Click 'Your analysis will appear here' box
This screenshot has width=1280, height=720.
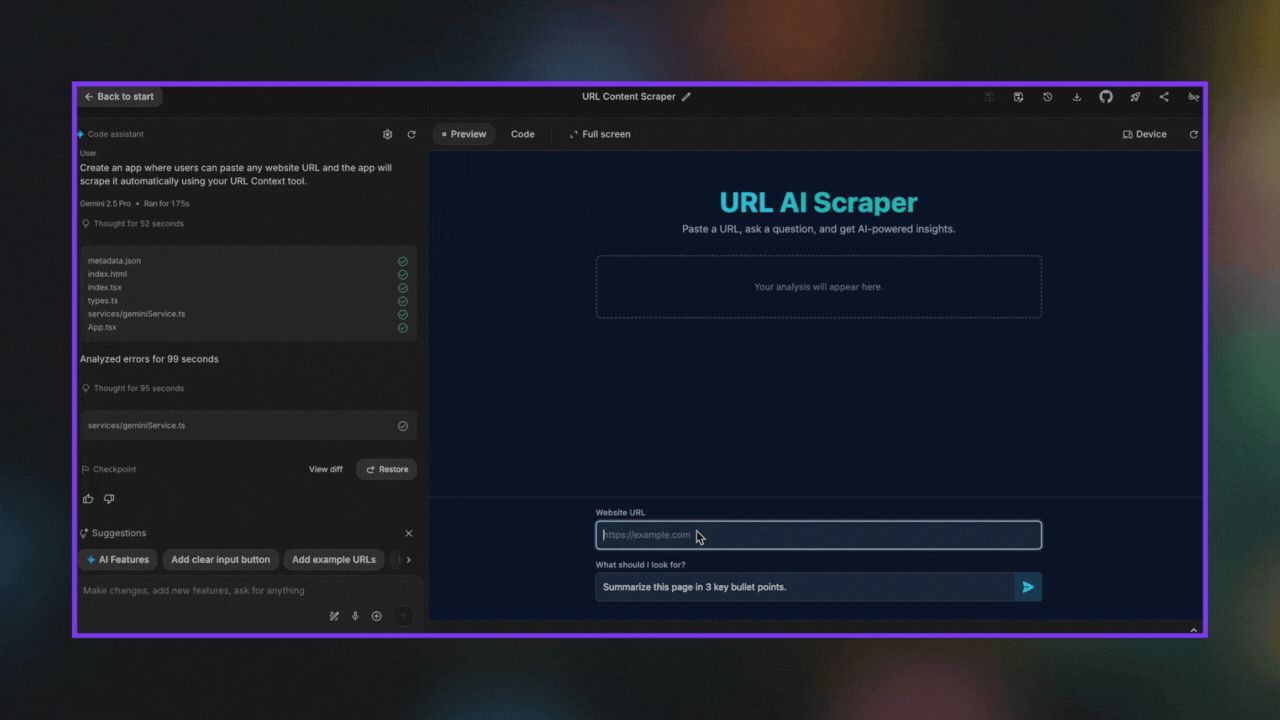(818, 287)
